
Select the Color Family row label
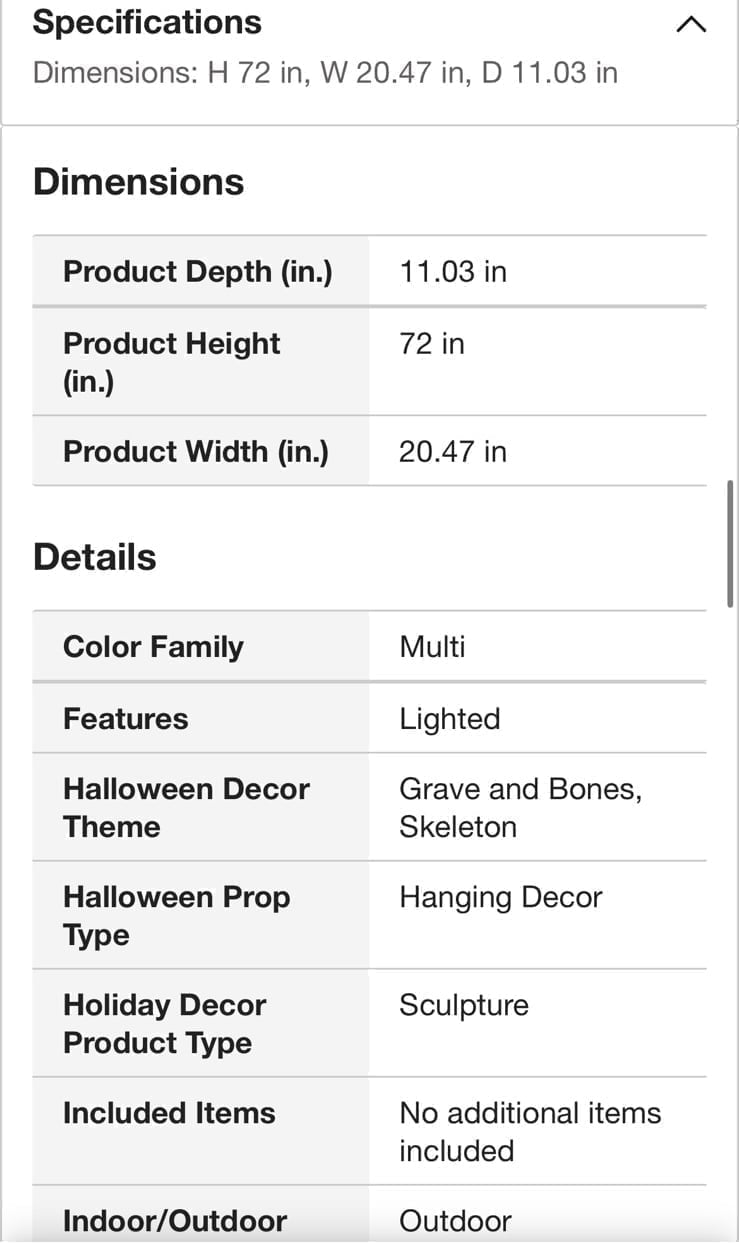click(153, 646)
